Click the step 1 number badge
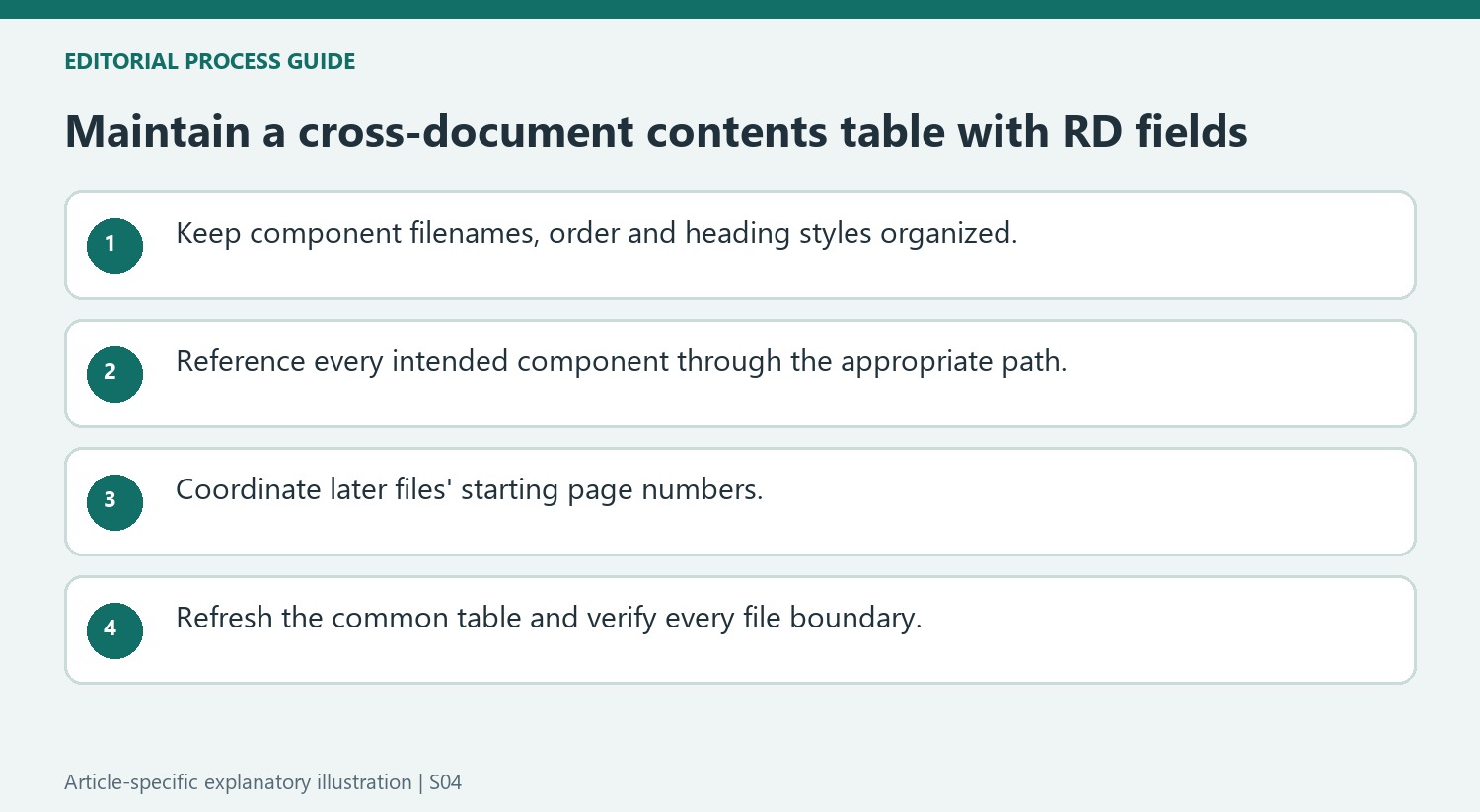Image resolution: width=1480 pixels, height=812 pixels. tap(114, 246)
